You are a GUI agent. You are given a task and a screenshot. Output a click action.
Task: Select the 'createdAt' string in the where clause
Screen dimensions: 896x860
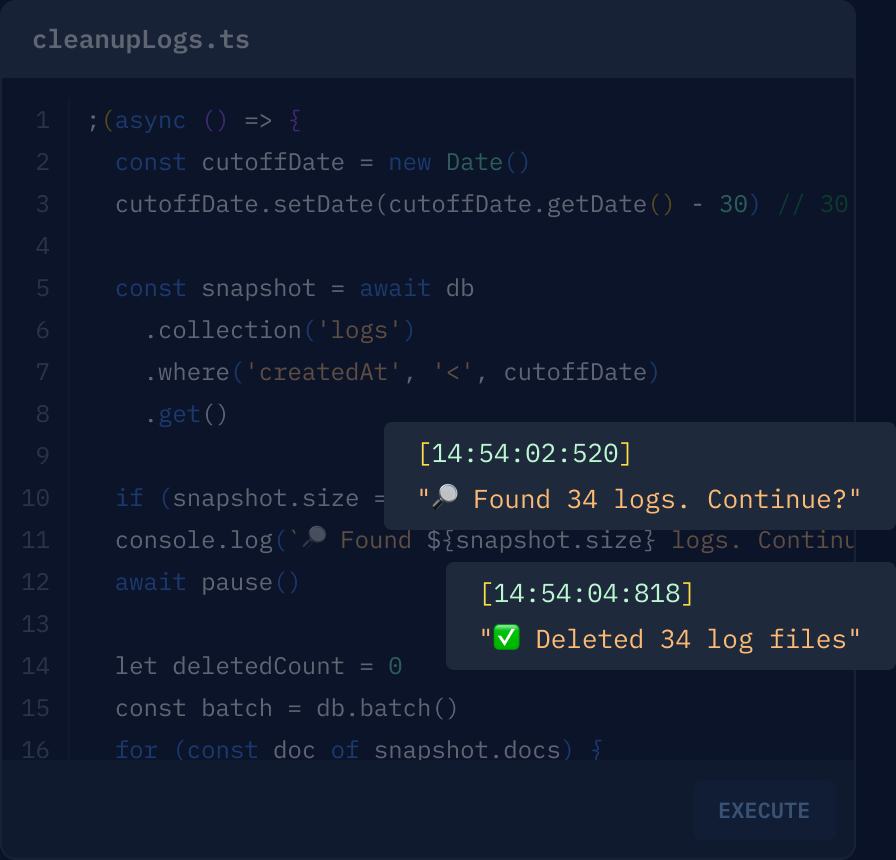coord(321,372)
